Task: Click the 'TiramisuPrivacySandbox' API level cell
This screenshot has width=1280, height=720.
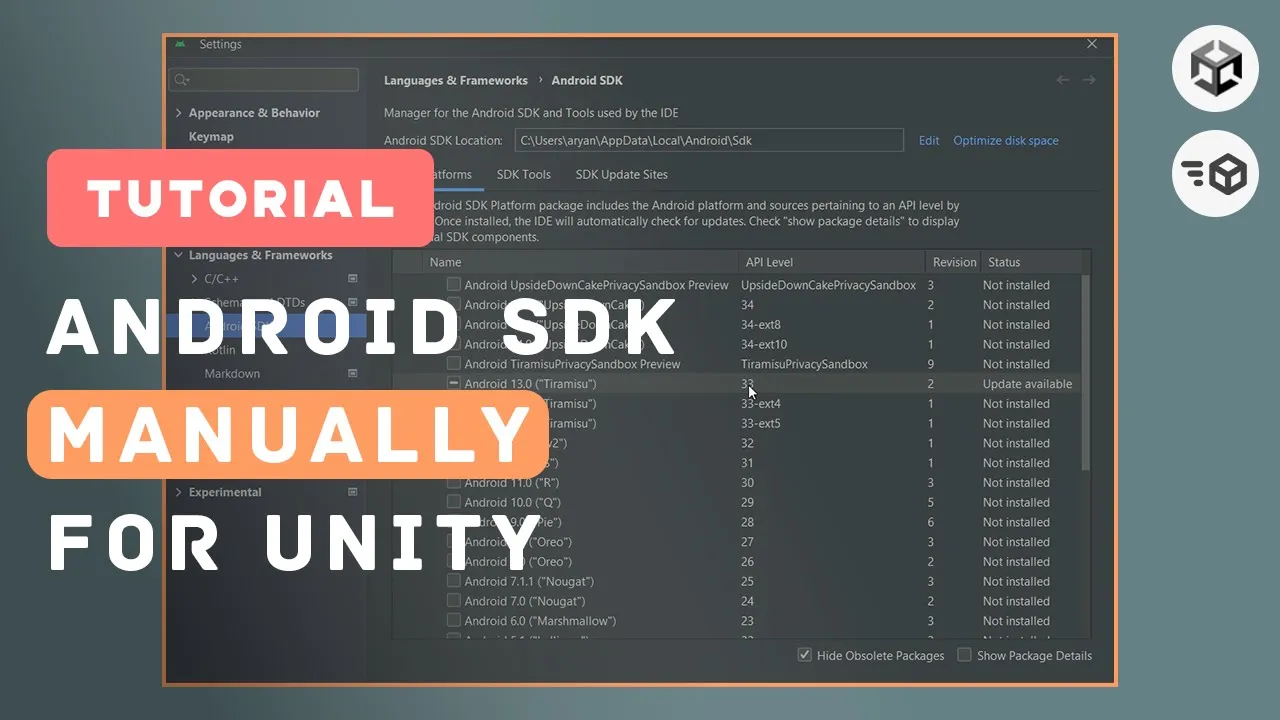Action: coord(804,364)
